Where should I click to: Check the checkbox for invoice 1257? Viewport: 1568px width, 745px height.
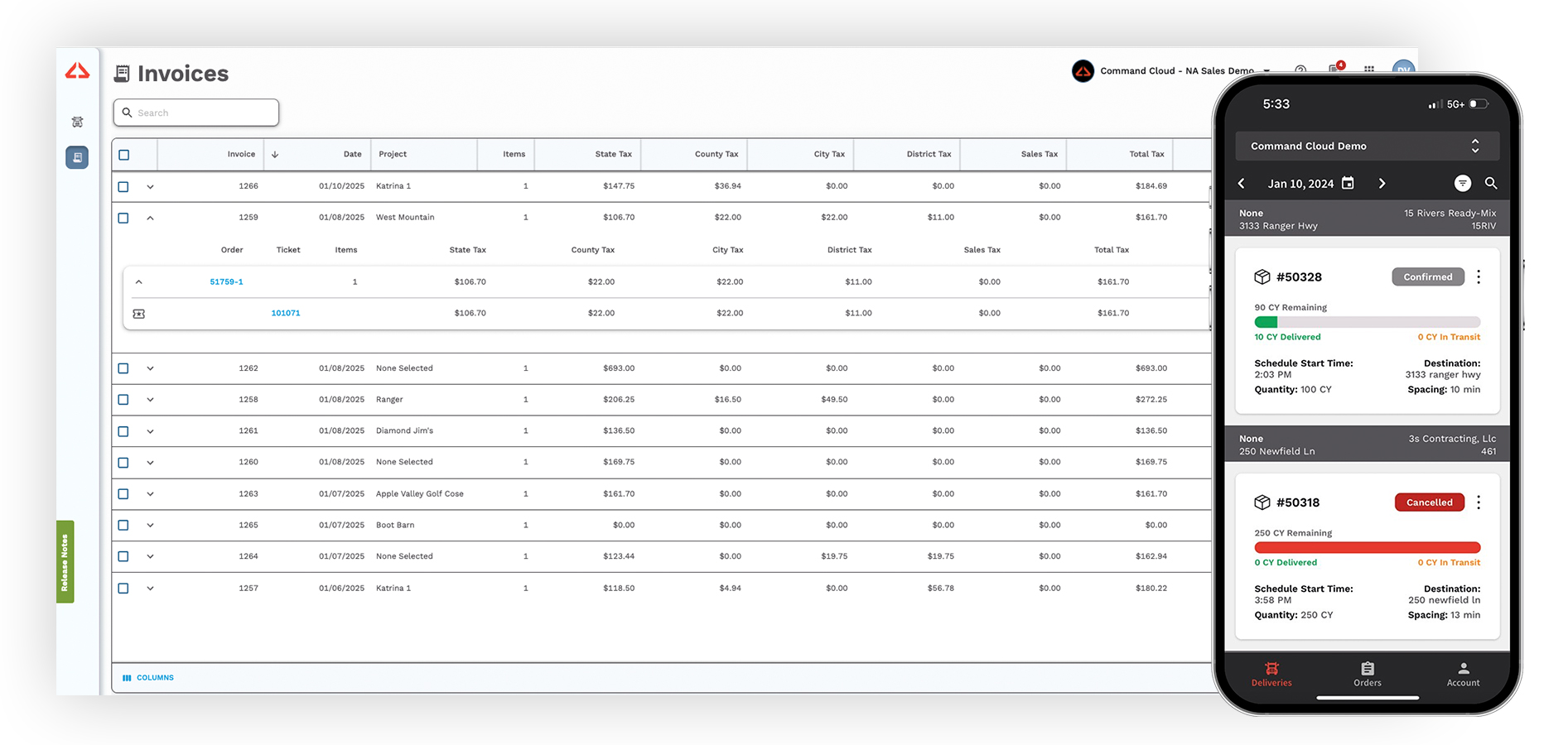[x=123, y=588]
